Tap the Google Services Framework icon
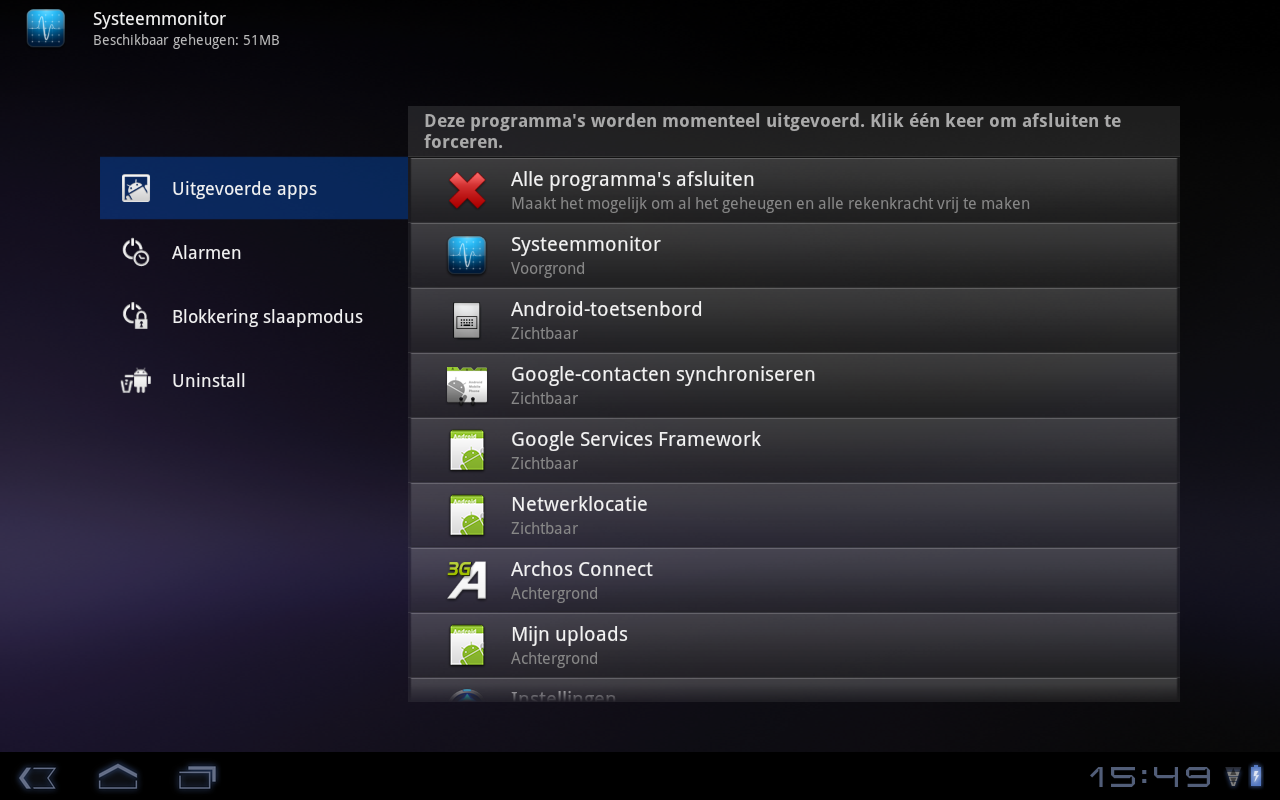 (x=467, y=451)
